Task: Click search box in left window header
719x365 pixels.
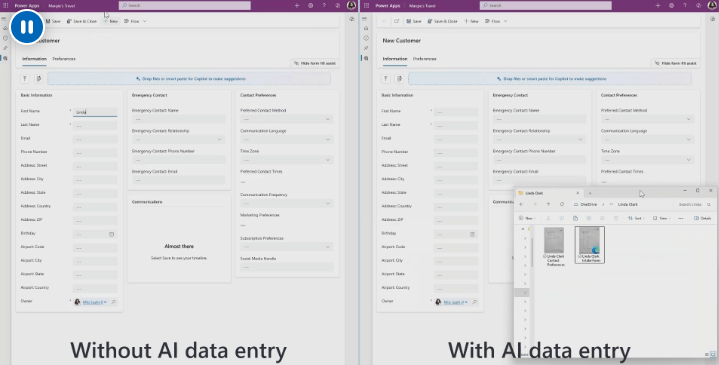Action: pos(185,6)
